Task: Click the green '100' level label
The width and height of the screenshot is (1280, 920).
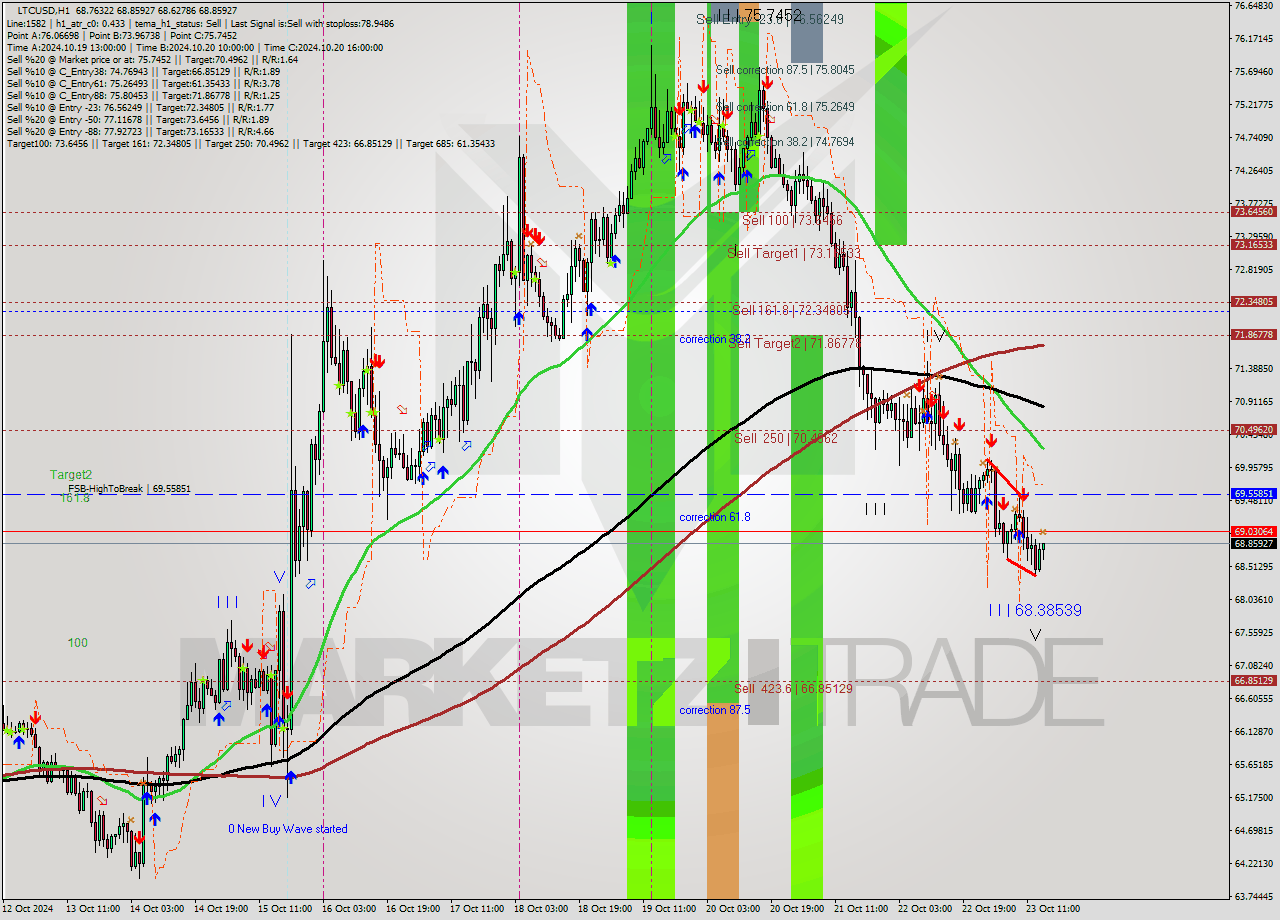Action: [78, 643]
